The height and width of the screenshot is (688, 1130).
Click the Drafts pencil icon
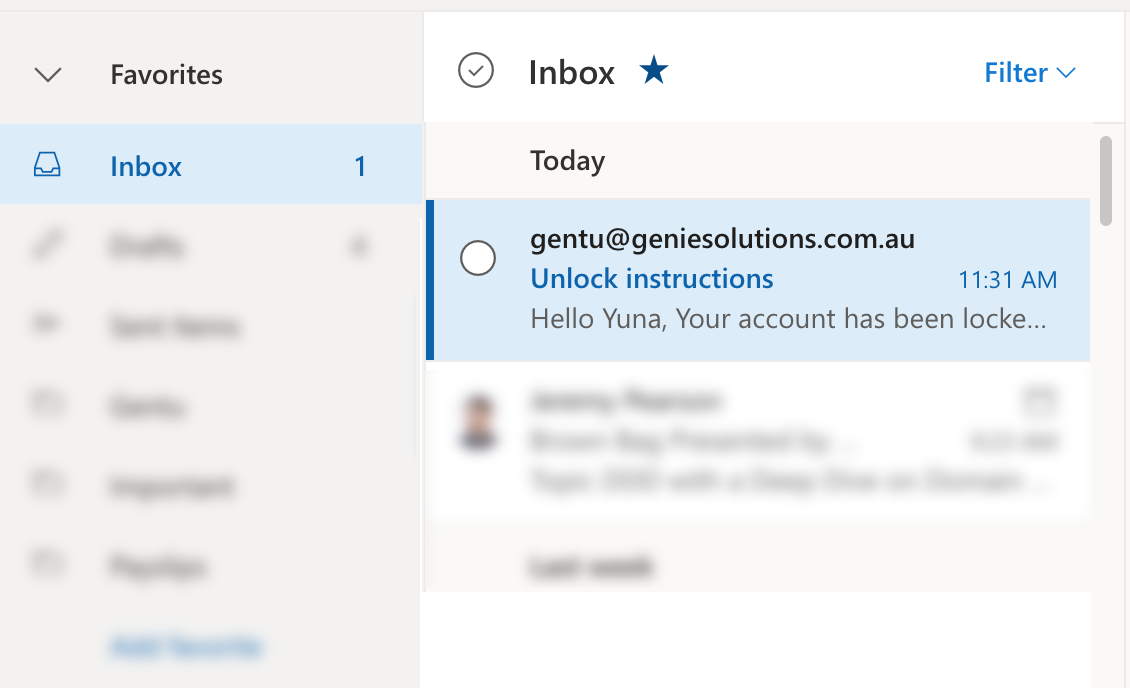[x=48, y=246]
